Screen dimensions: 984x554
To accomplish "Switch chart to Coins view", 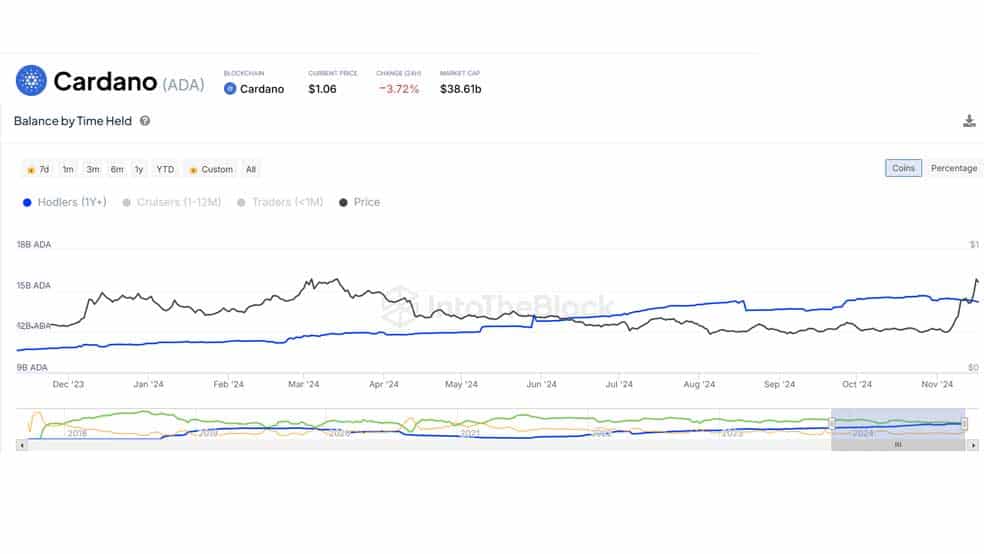I will (x=903, y=168).
